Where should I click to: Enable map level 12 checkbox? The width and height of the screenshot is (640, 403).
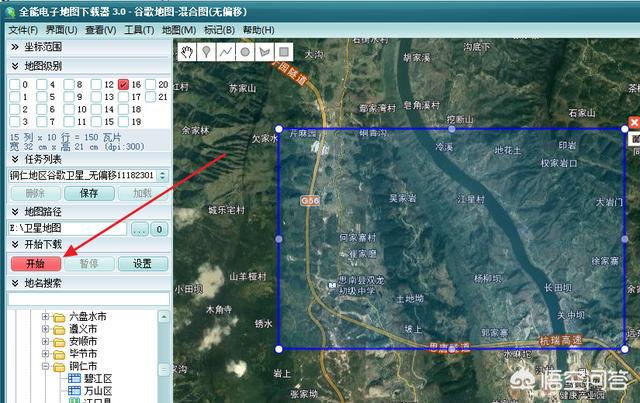(95, 85)
